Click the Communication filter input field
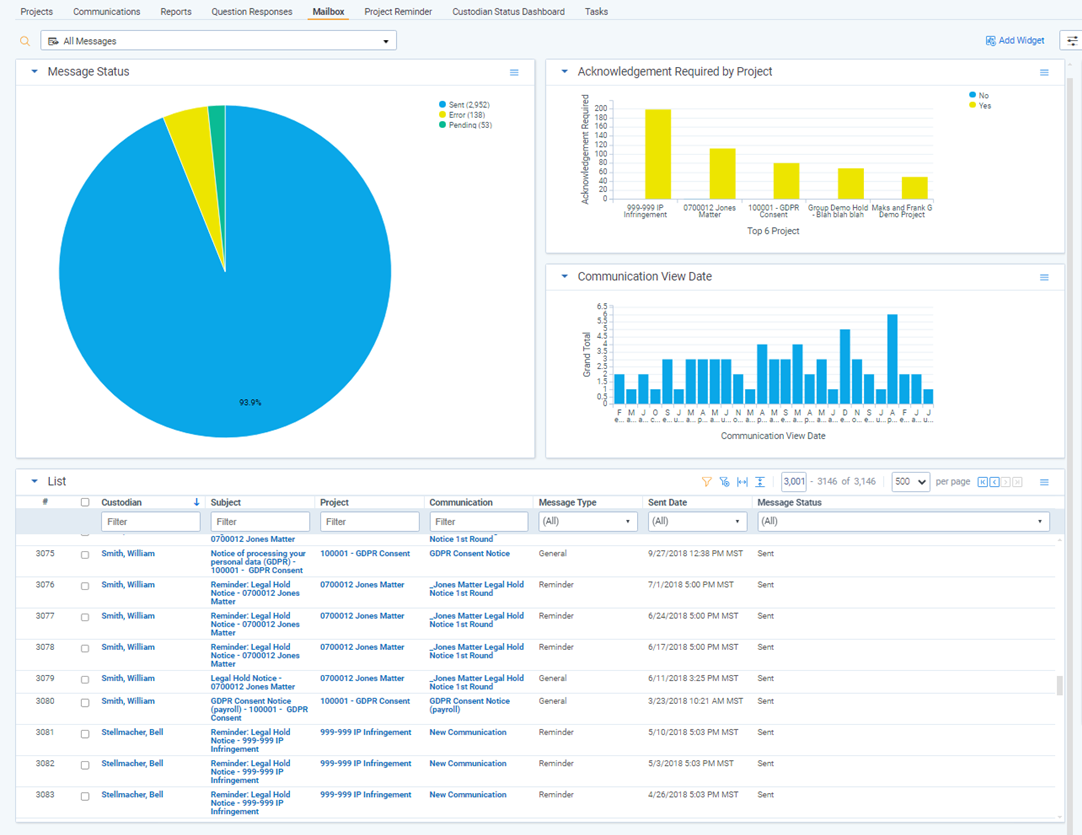 click(x=478, y=522)
